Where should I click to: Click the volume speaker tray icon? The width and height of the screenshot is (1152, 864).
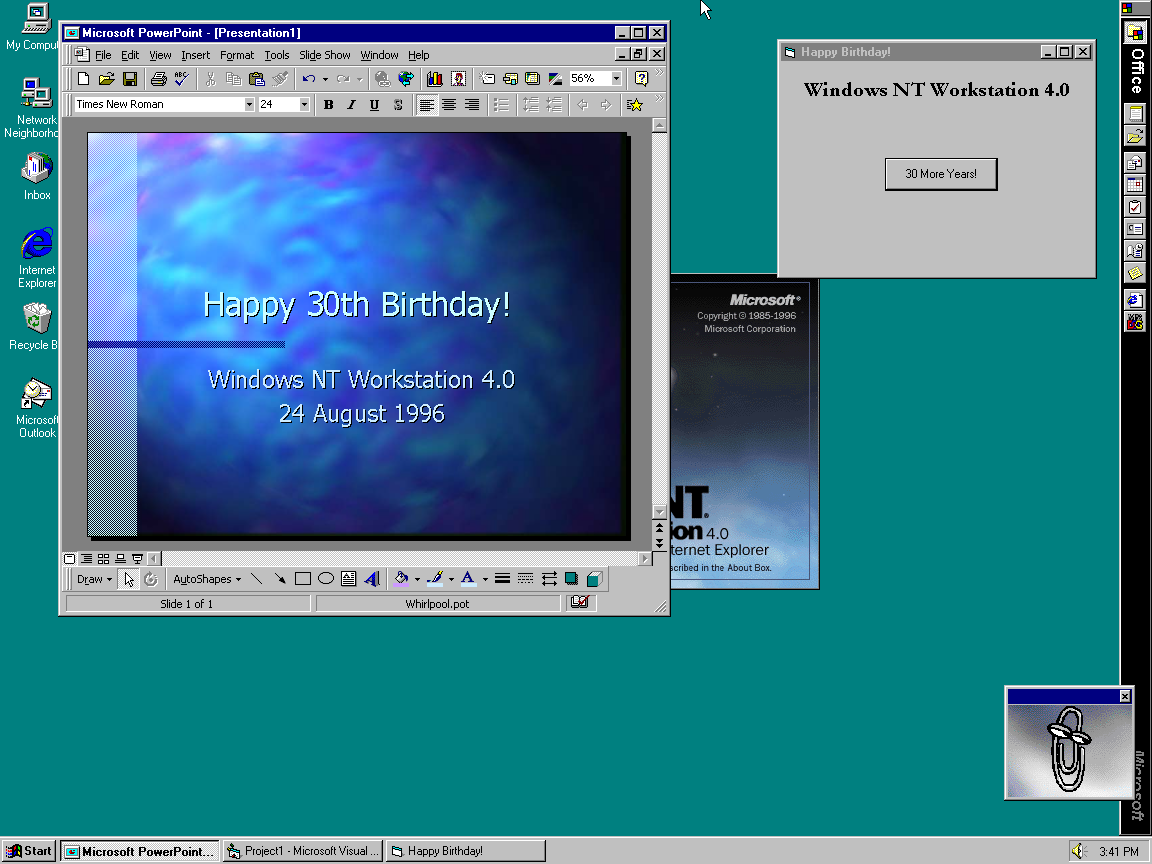[1079, 851]
